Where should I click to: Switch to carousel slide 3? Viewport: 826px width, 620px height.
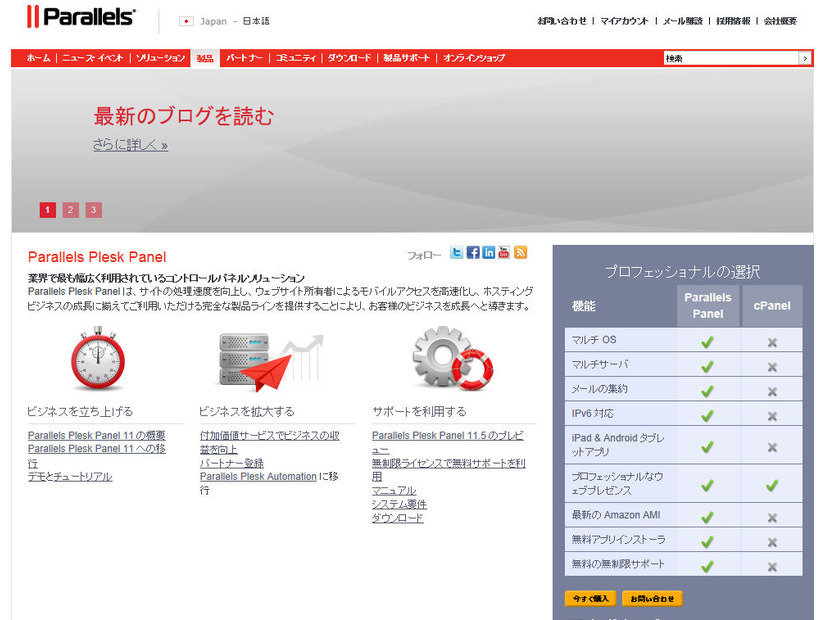click(x=92, y=209)
